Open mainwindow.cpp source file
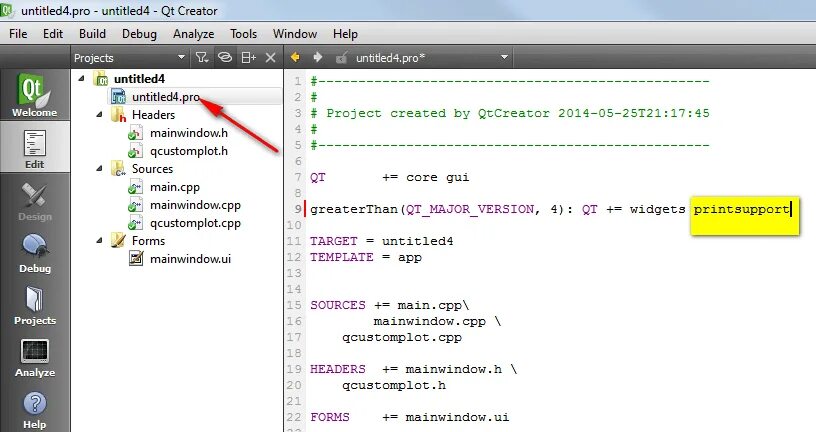 point(195,205)
